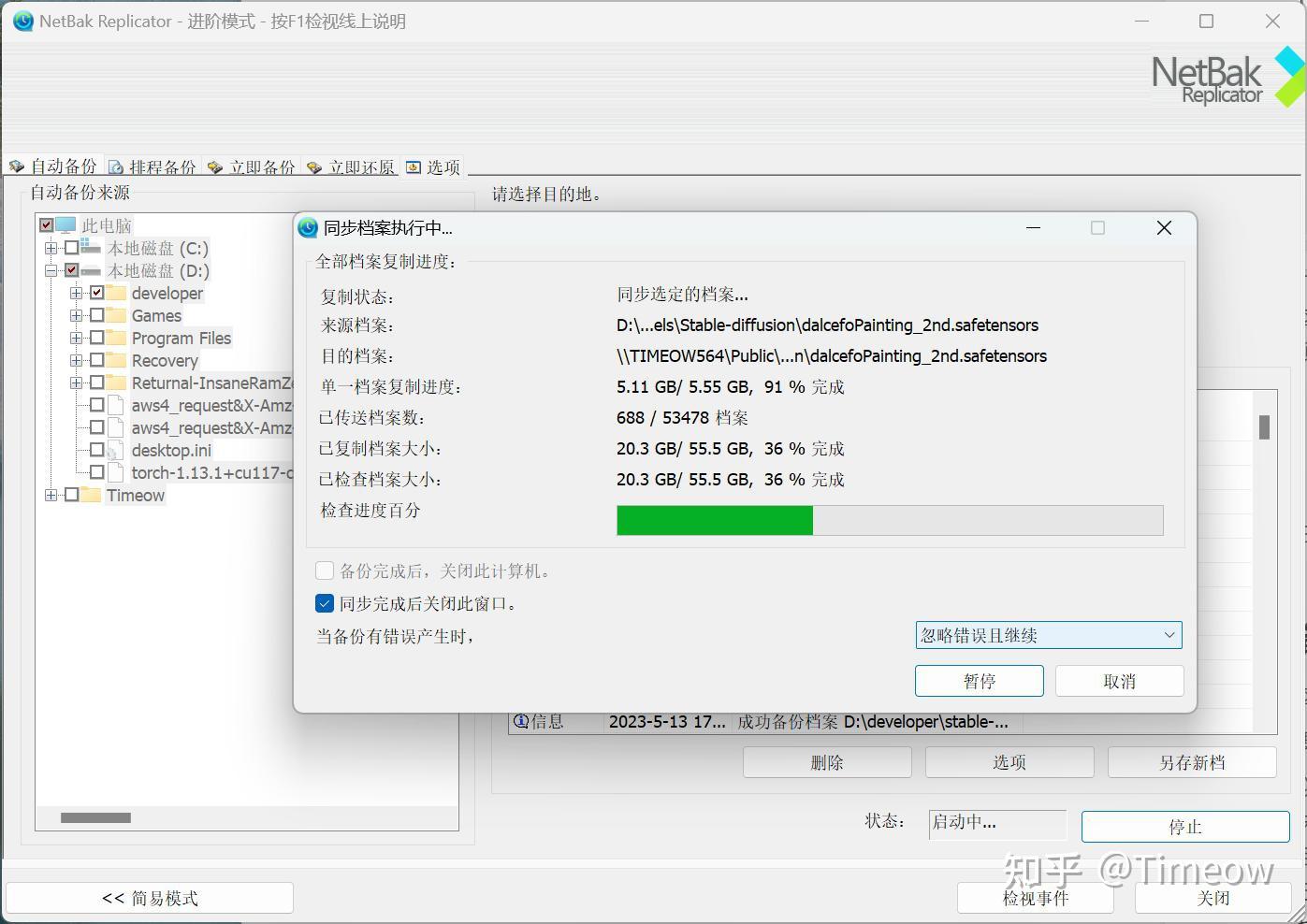This screenshot has height=924, width=1307.
Task: Expand the Timeow tree node
Action: 51,495
